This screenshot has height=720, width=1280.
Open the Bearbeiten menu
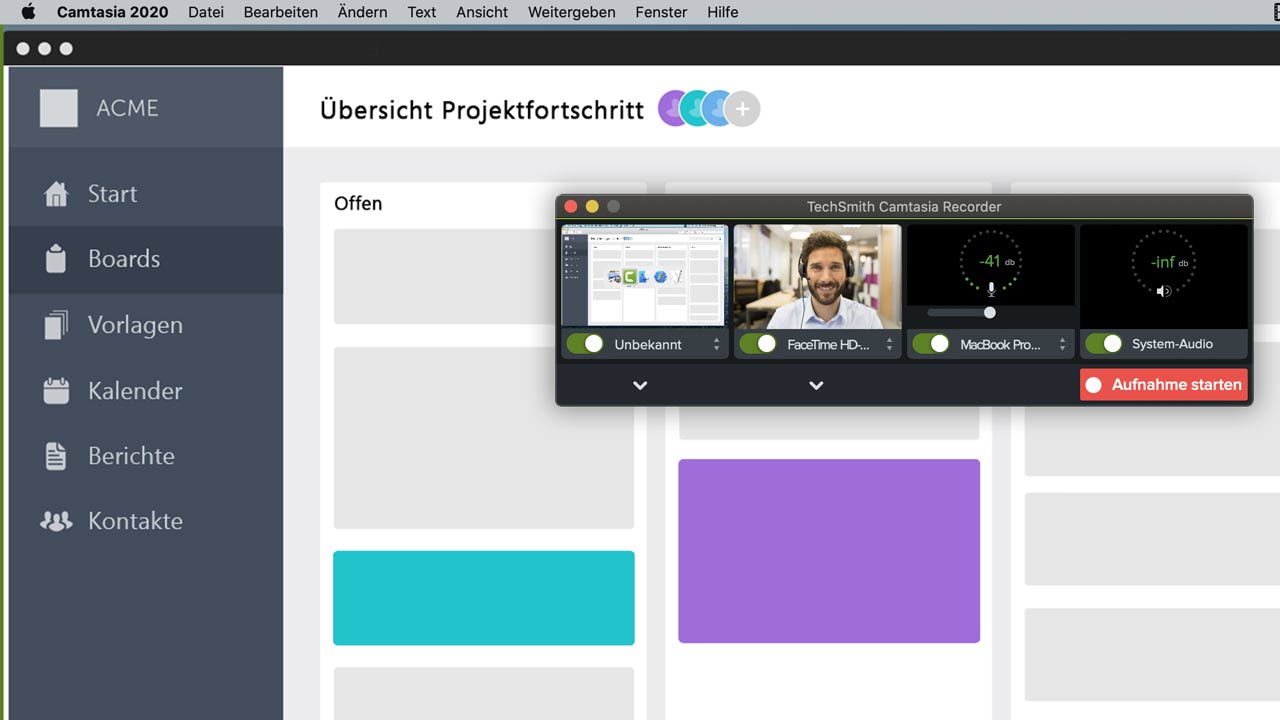[280, 12]
